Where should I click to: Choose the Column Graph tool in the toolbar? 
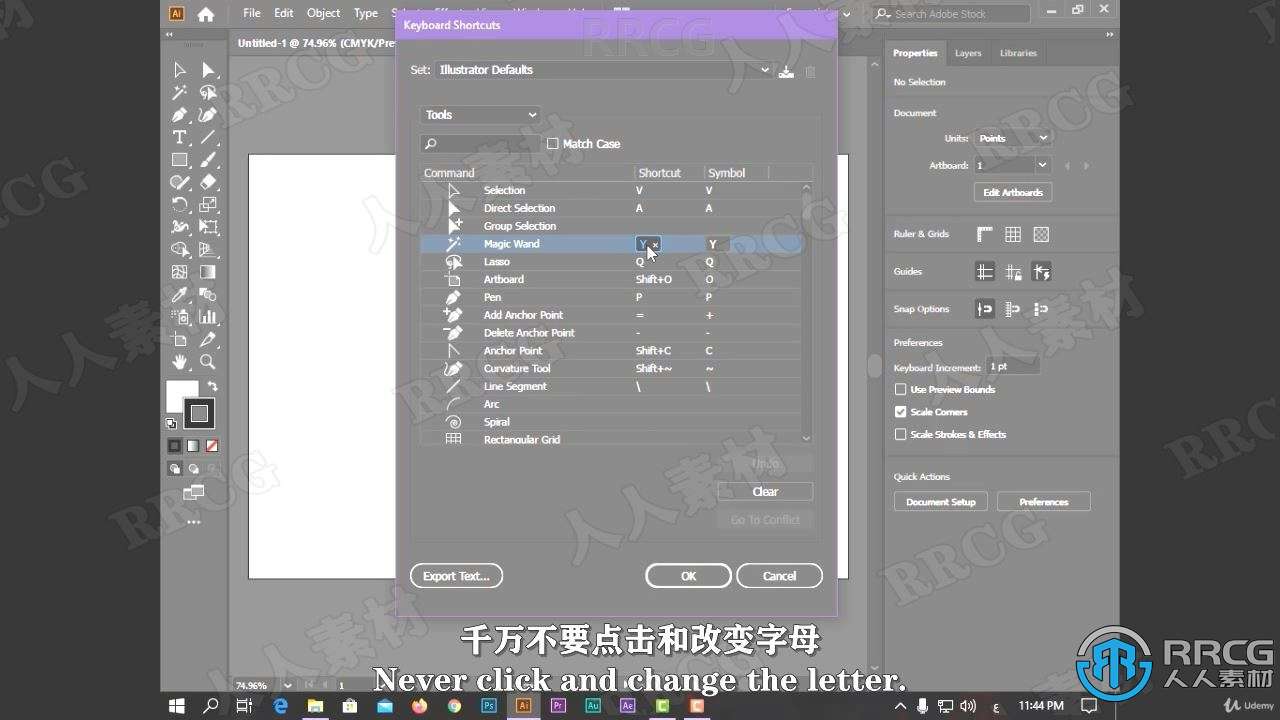pyautogui.click(x=208, y=317)
